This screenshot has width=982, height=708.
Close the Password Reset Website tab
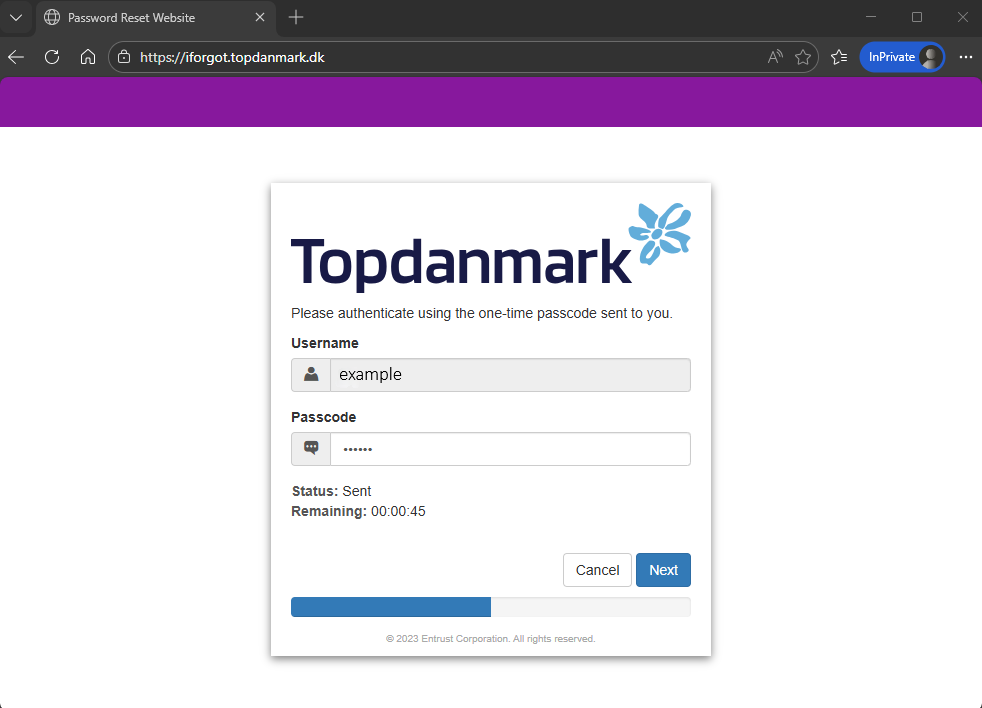tap(260, 18)
